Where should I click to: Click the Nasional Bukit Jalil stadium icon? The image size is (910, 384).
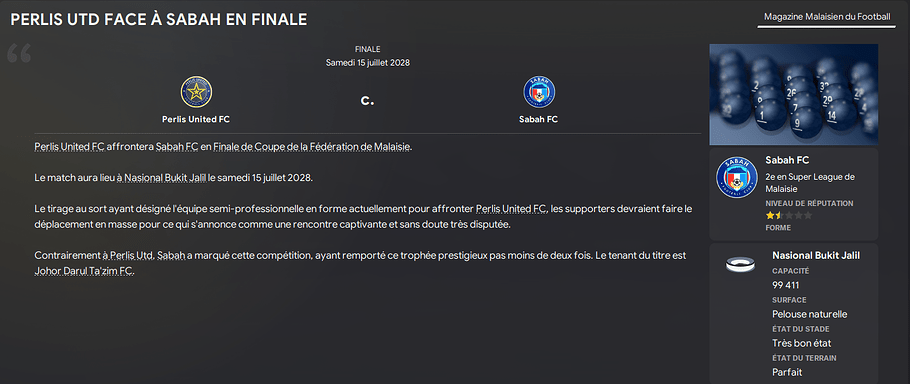[740, 265]
